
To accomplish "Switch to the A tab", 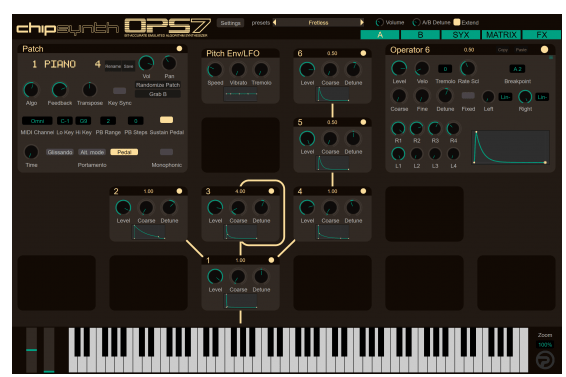I will pyautogui.click(x=380, y=35).
